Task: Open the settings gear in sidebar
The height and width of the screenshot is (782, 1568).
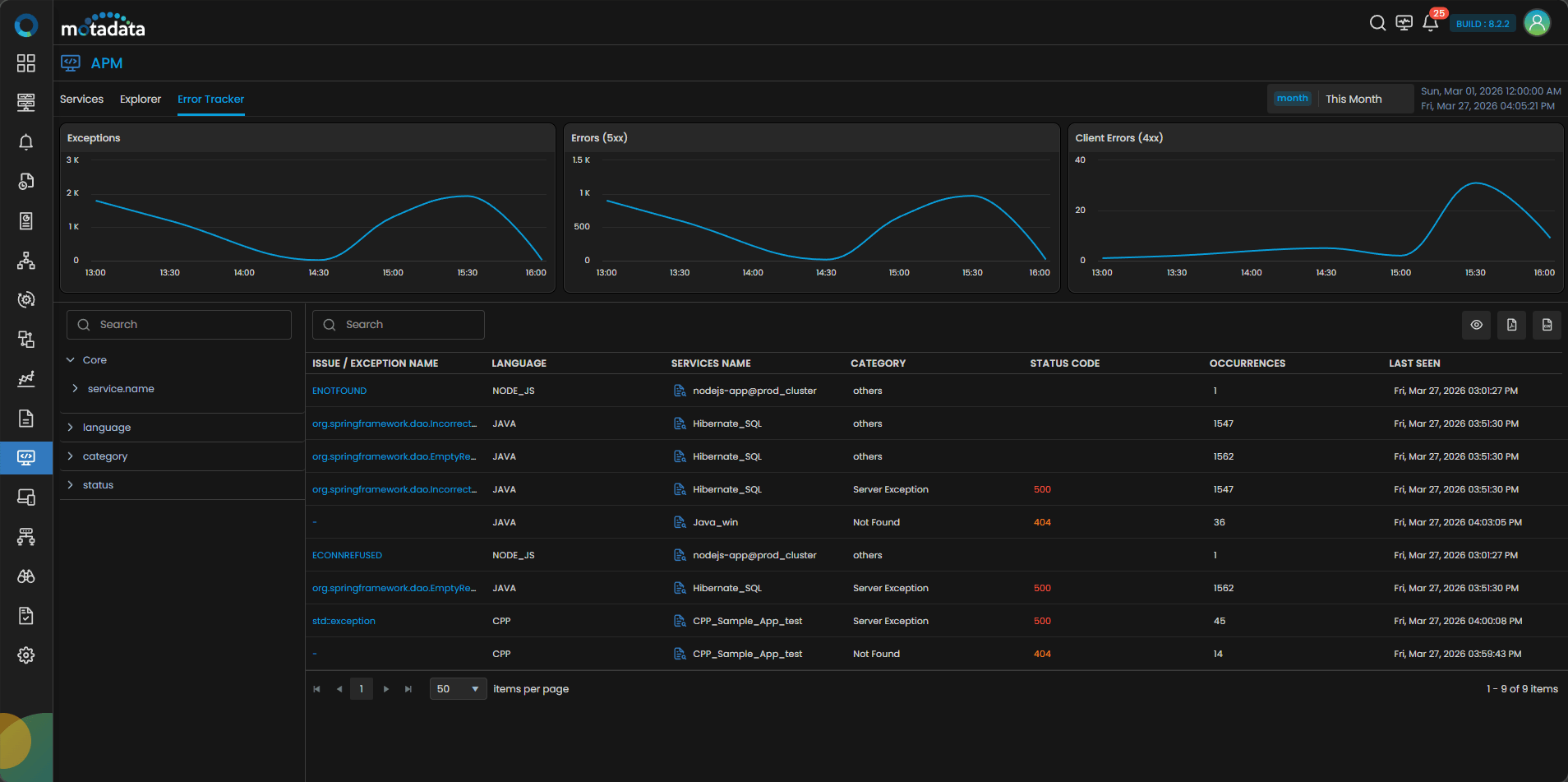Action: click(x=26, y=655)
